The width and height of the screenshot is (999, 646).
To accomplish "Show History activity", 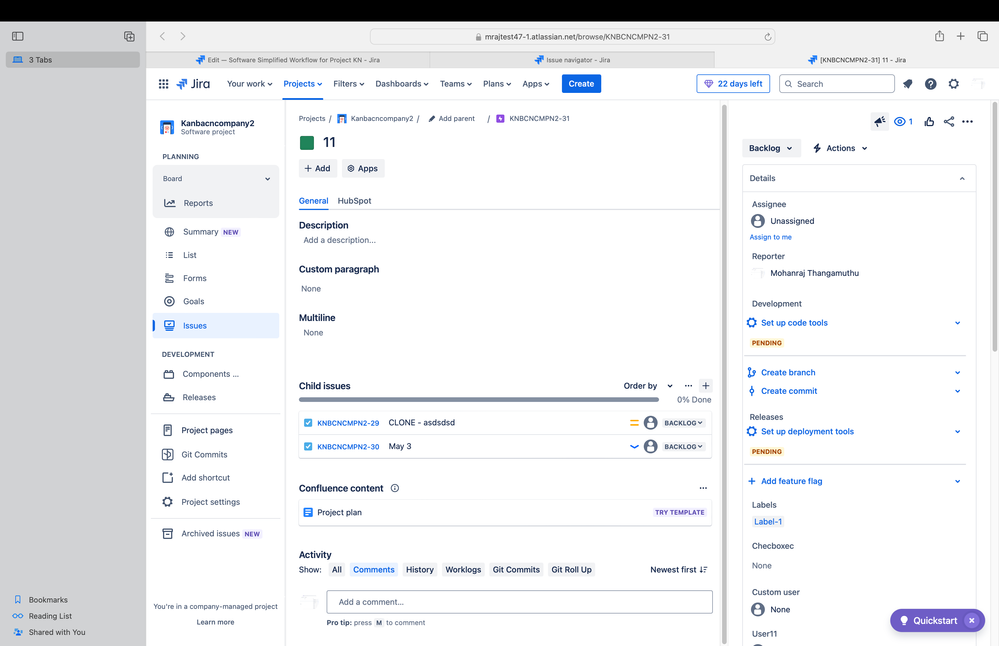I will click(x=419, y=570).
